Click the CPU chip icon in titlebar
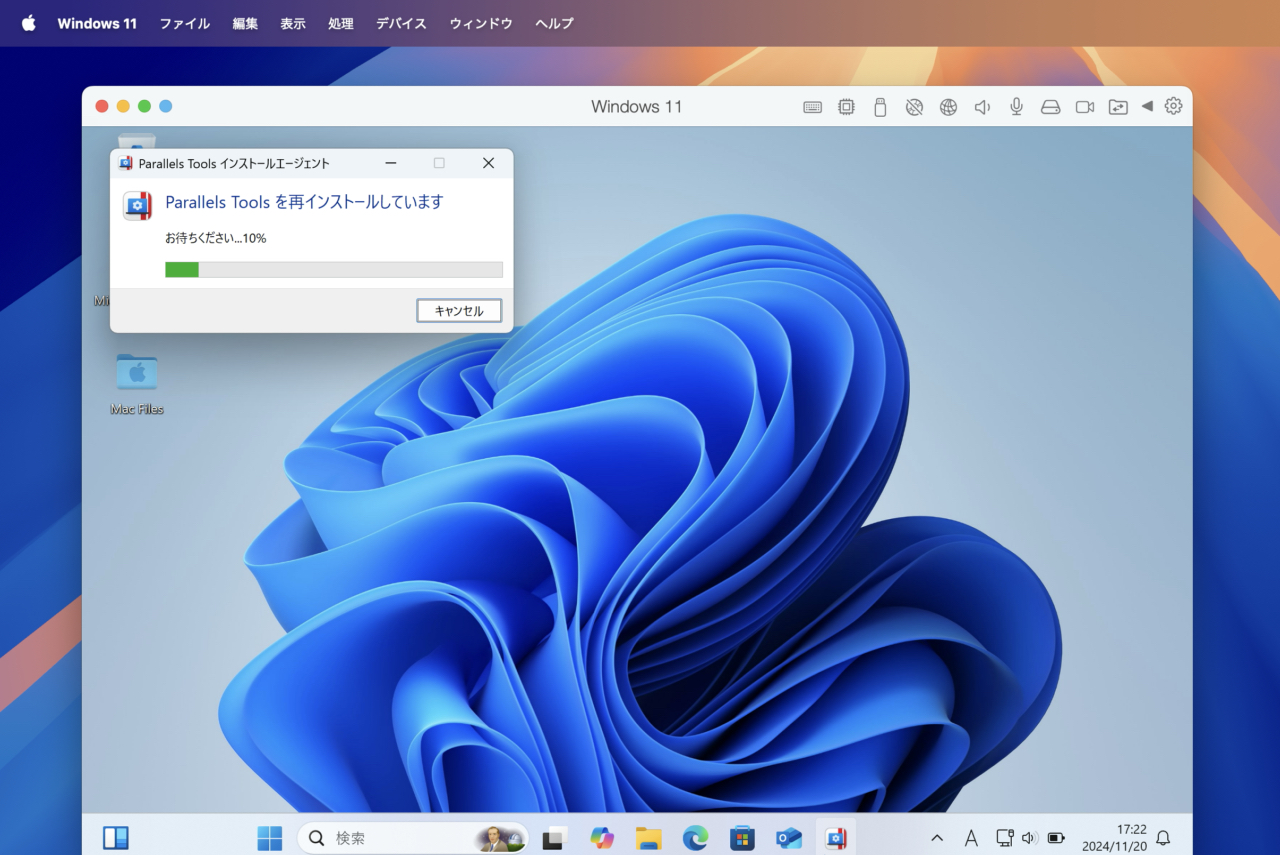The height and width of the screenshot is (855, 1280). pos(846,107)
